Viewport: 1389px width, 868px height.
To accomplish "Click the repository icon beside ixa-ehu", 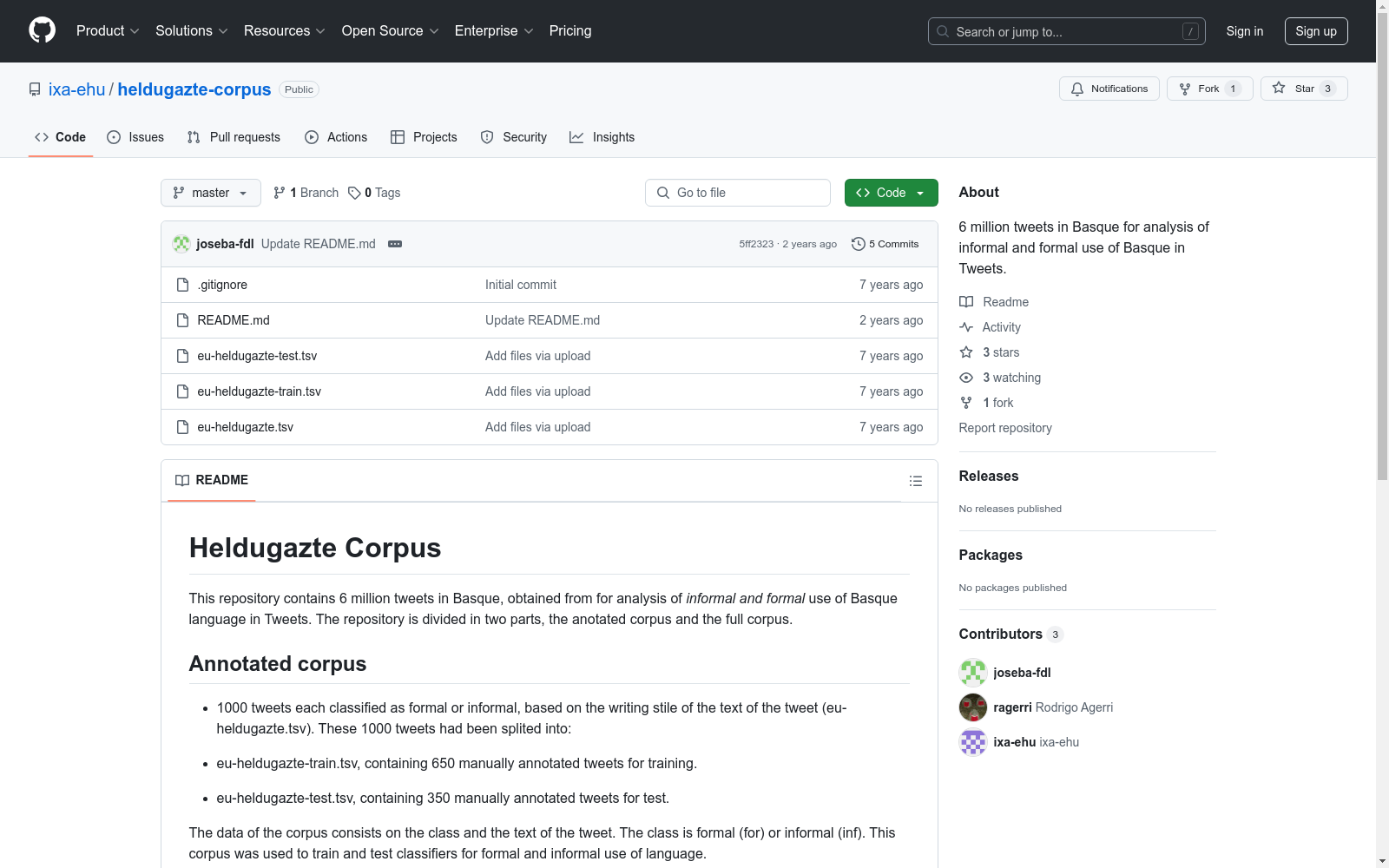I will (35, 89).
